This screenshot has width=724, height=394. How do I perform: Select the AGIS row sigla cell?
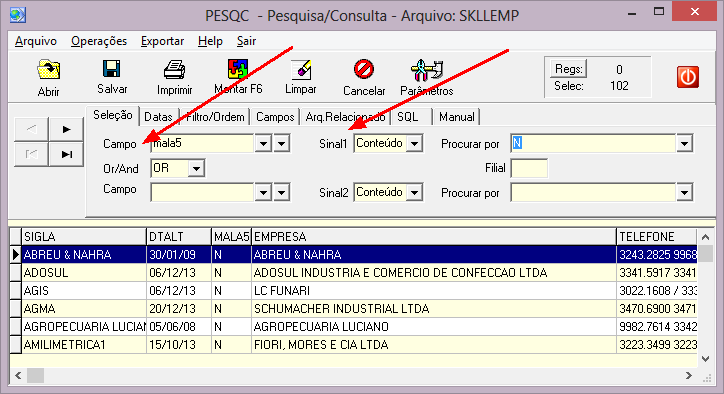pyautogui.click(x=84, y=291)
